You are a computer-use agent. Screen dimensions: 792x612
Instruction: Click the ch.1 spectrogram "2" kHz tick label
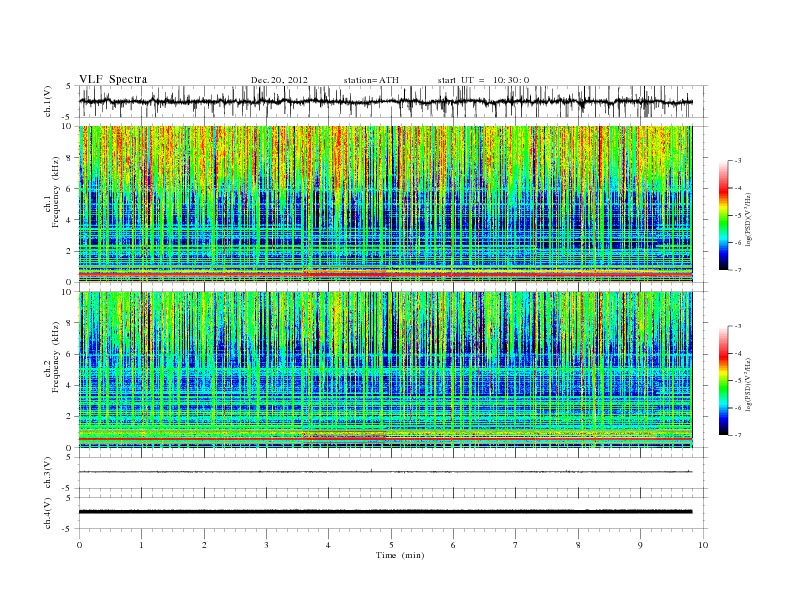click(69, 251)
